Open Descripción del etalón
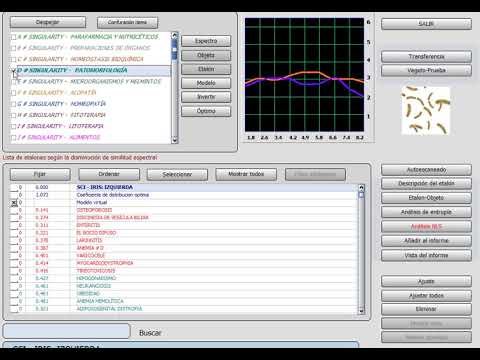 coord(426,184)
